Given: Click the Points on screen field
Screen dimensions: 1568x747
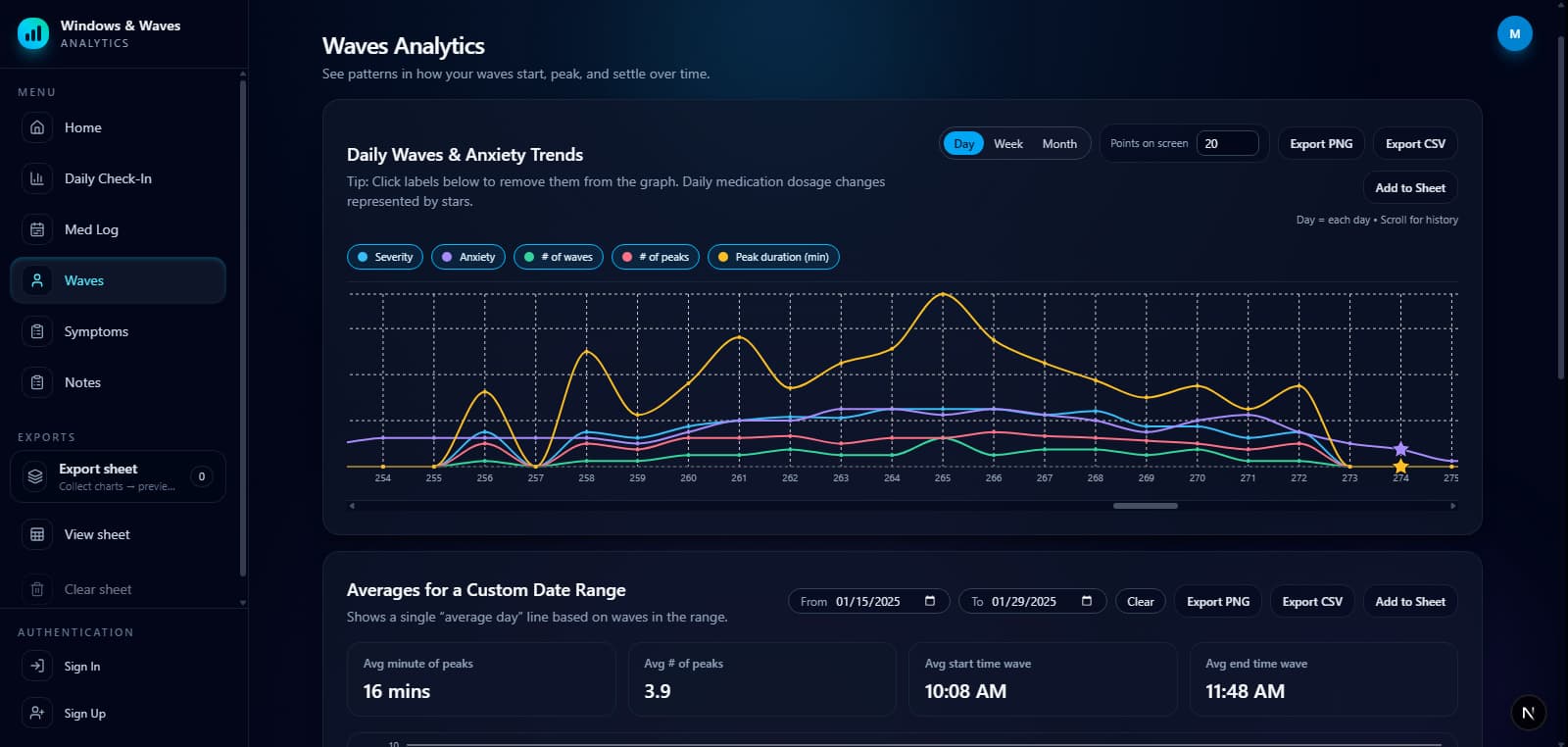Looking at the screenshot, I should (1227, 143).
